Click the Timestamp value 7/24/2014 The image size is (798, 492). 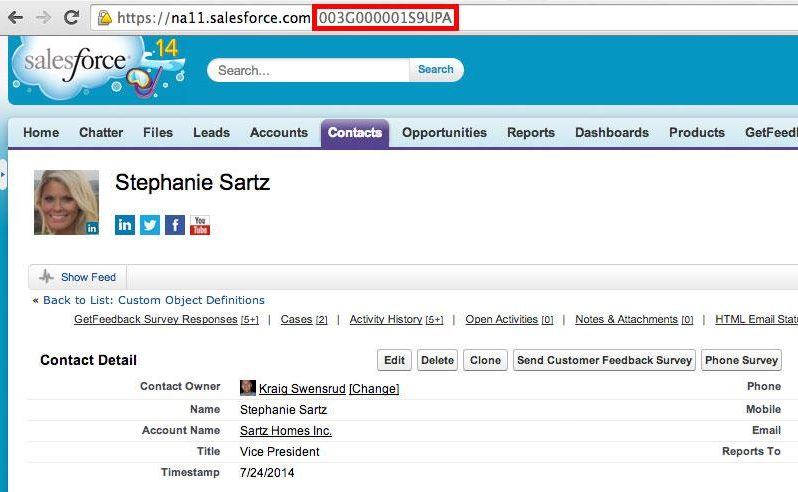[267, 472]
